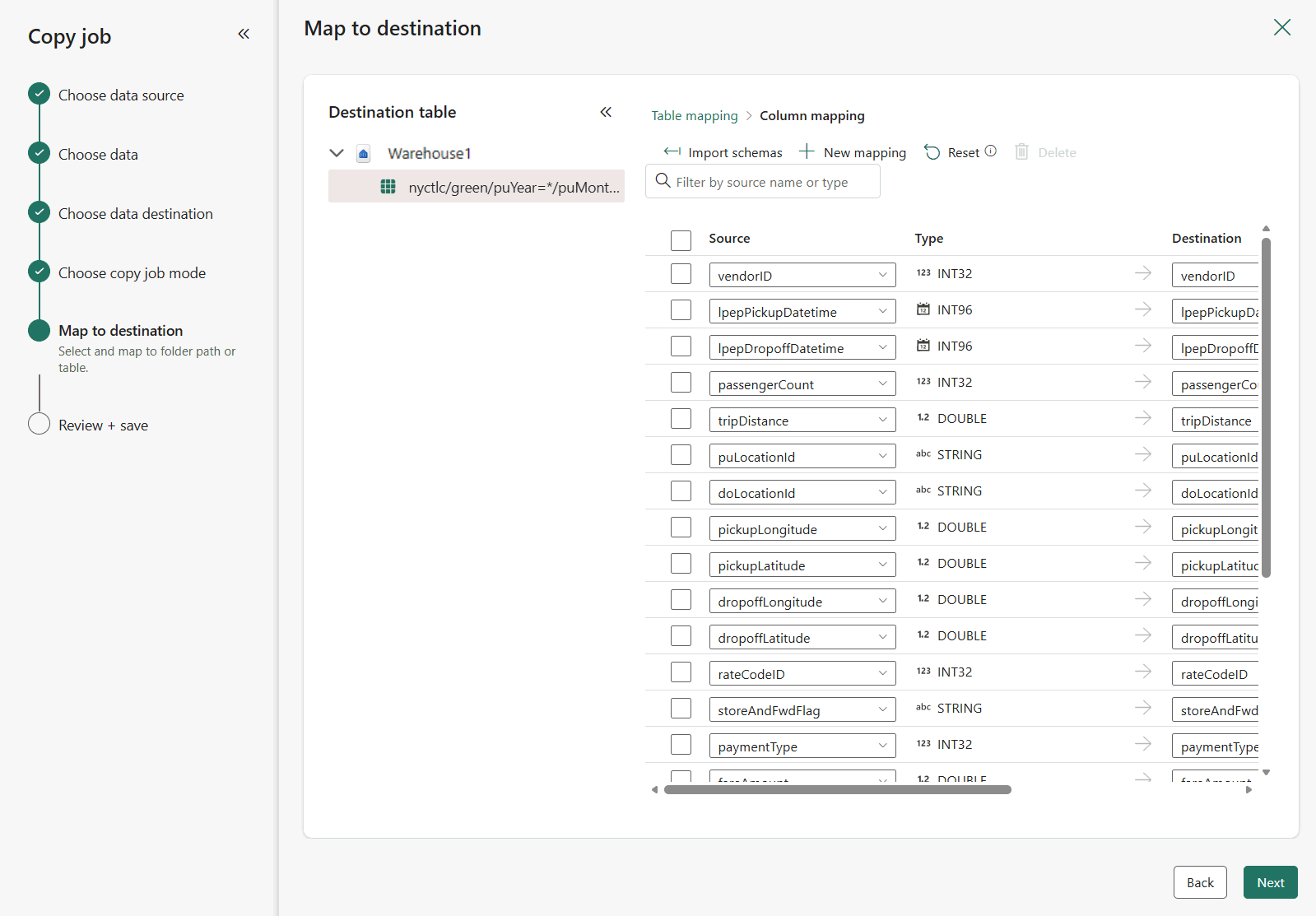Expand the puLocationId source dropdown

pos(882,456)
